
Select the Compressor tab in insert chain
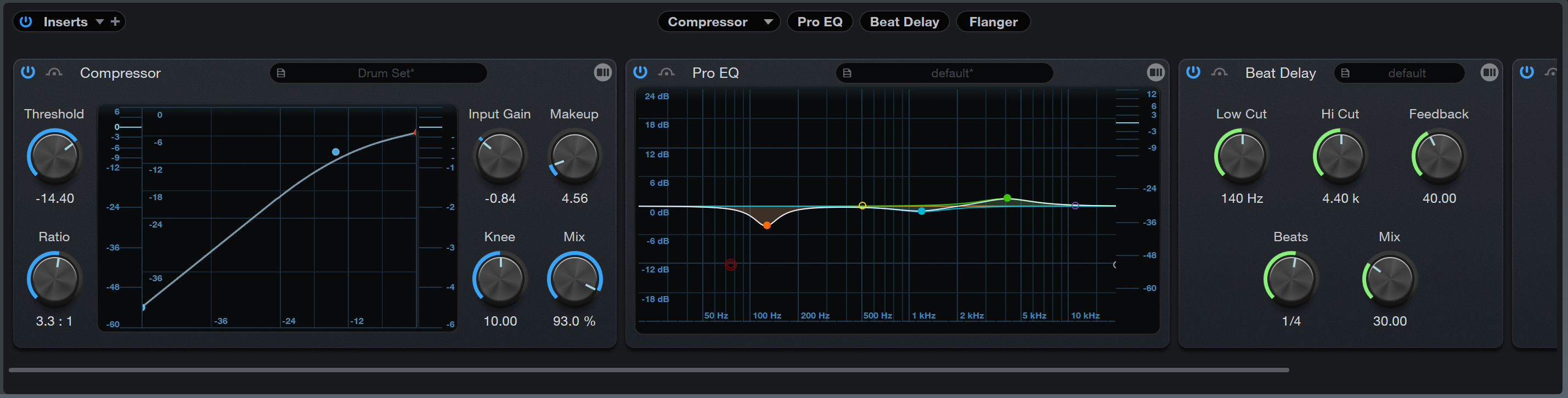(707, 22)
